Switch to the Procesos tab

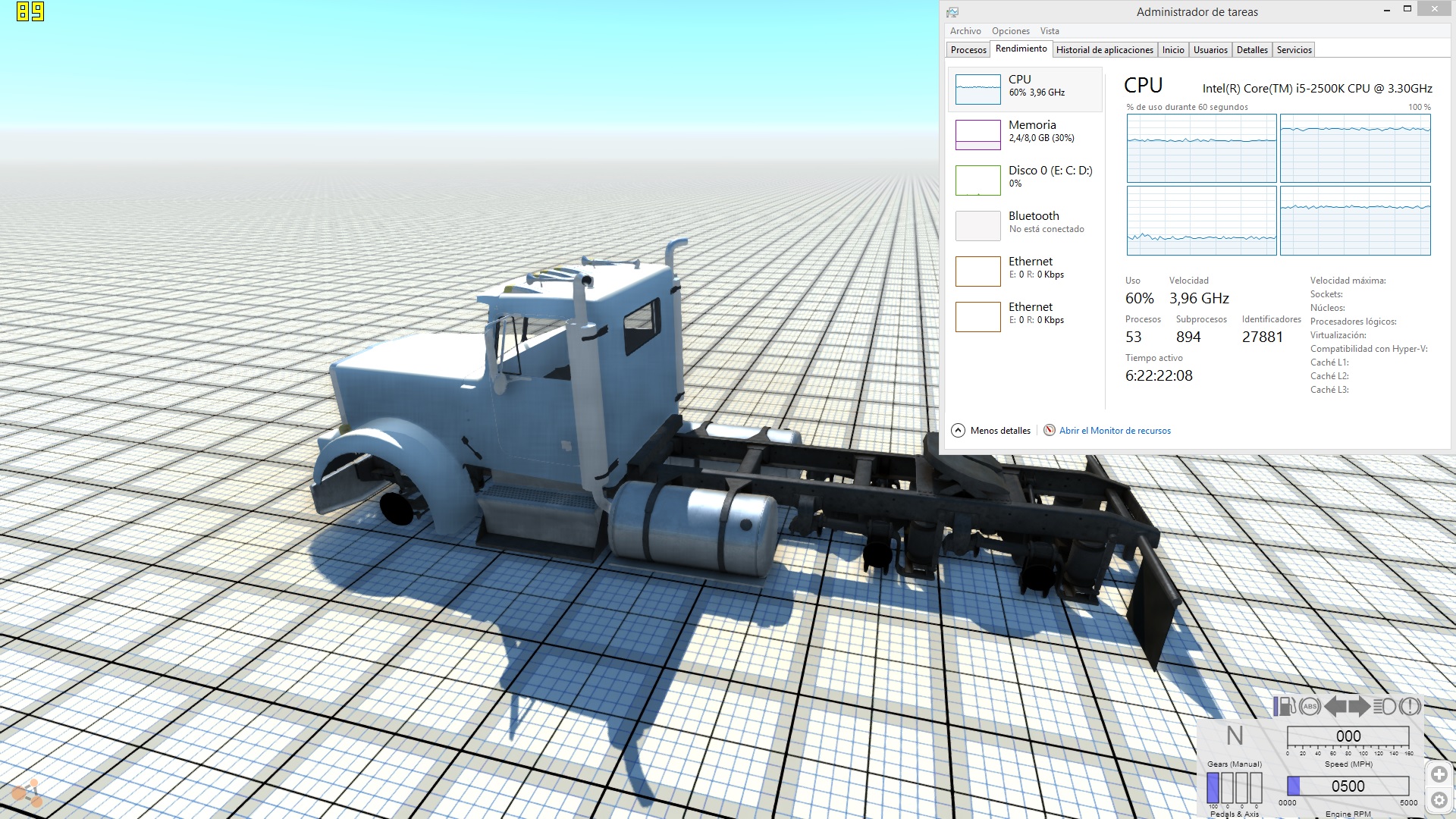[968, 50]
